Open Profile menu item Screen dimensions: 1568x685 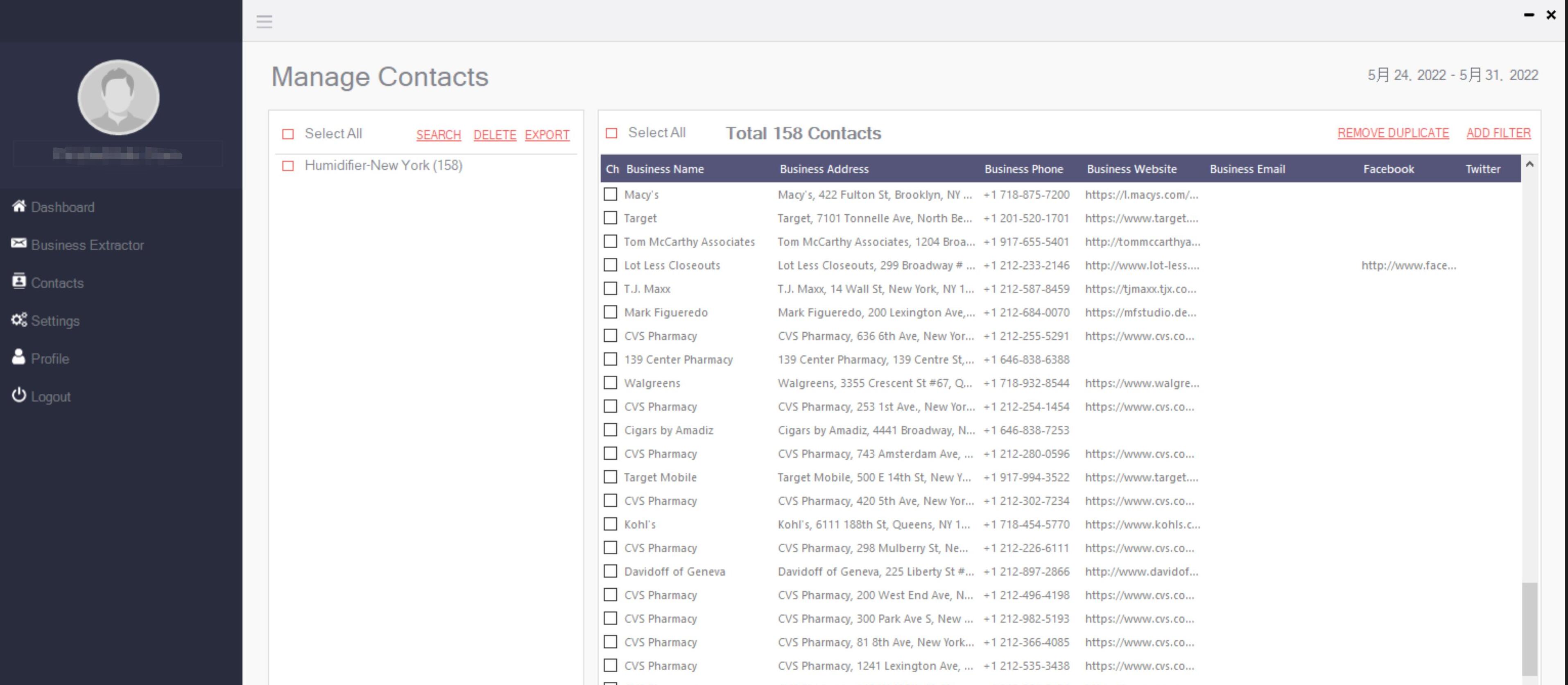pos(50,358)
